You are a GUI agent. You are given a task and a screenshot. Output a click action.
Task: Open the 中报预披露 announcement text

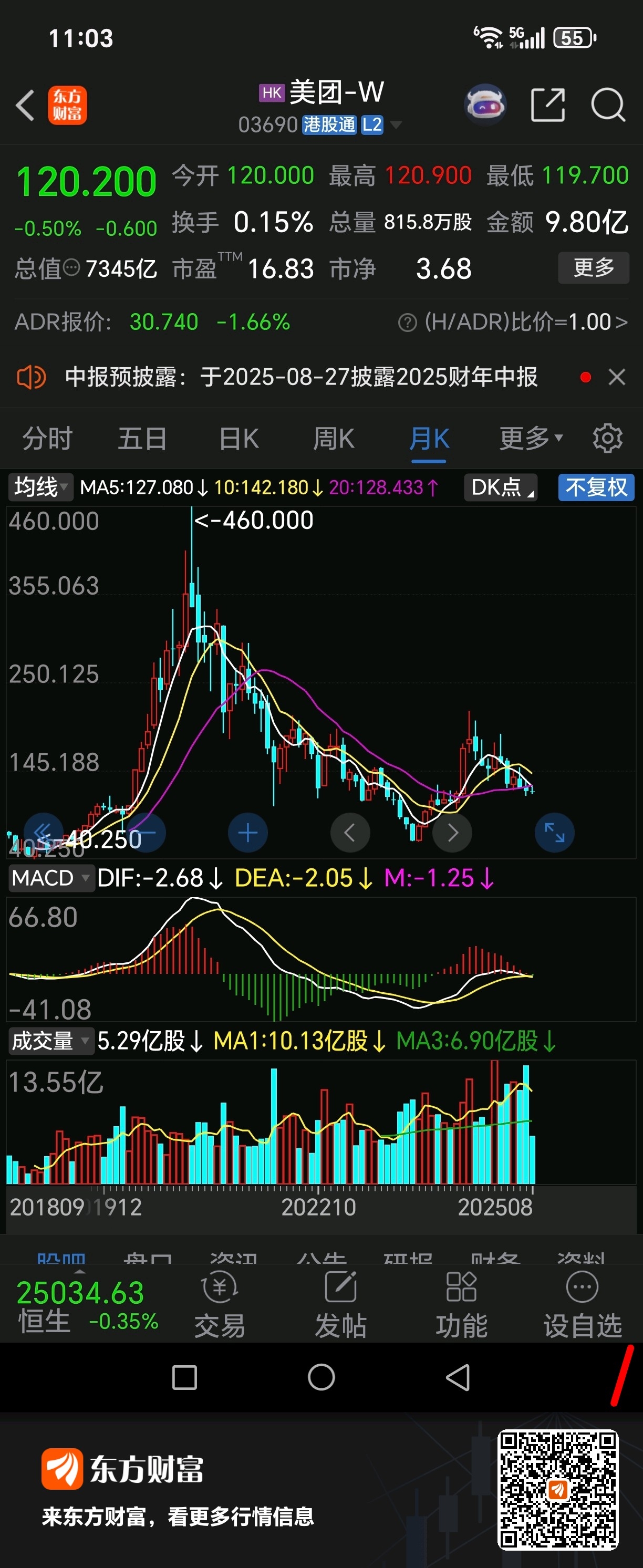(302, 377)
